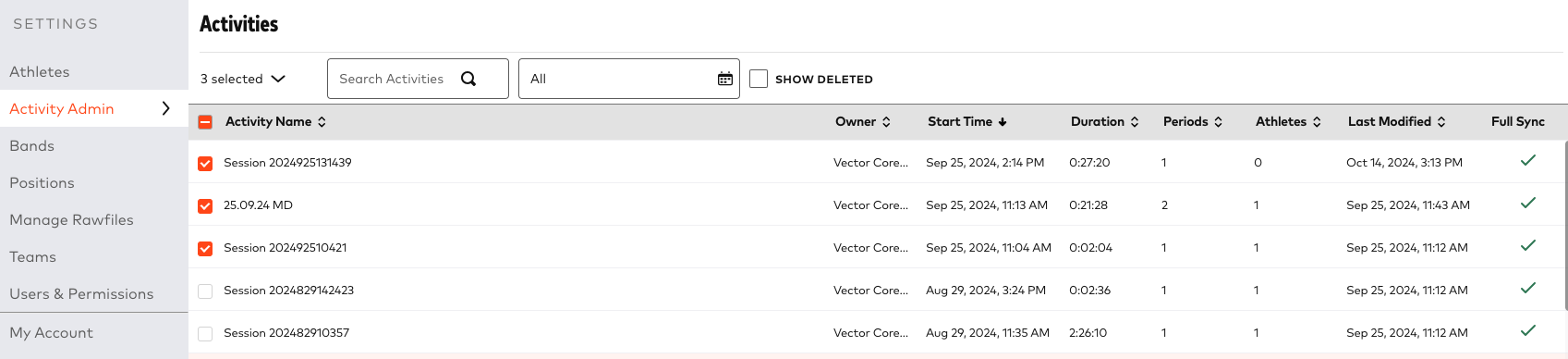Toggle the header select-all checkbox
The width and height of the screenshot is (1568, 359).
click(205, 122)
